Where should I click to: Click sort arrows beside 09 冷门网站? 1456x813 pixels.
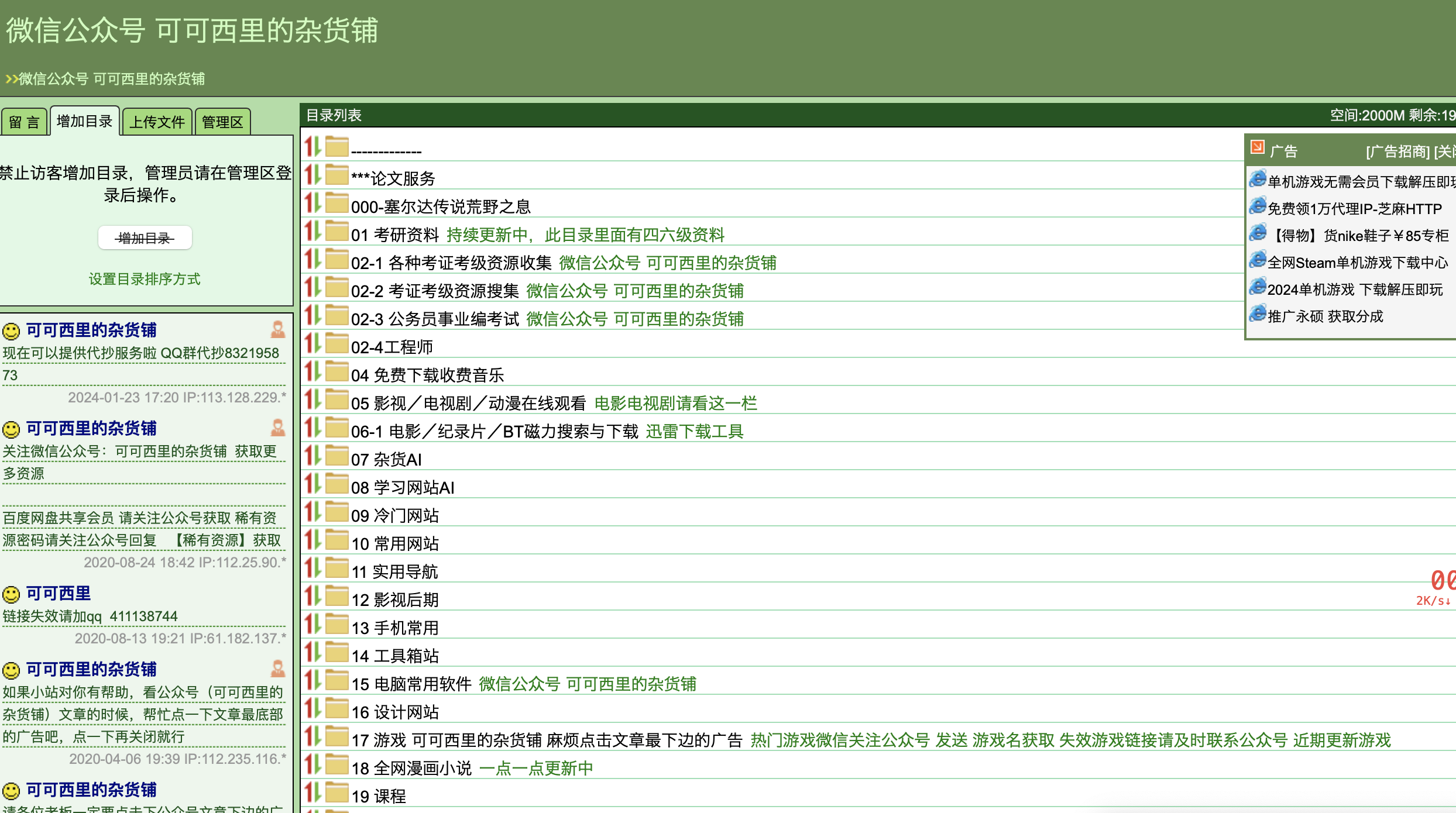(x=313, y=512)
